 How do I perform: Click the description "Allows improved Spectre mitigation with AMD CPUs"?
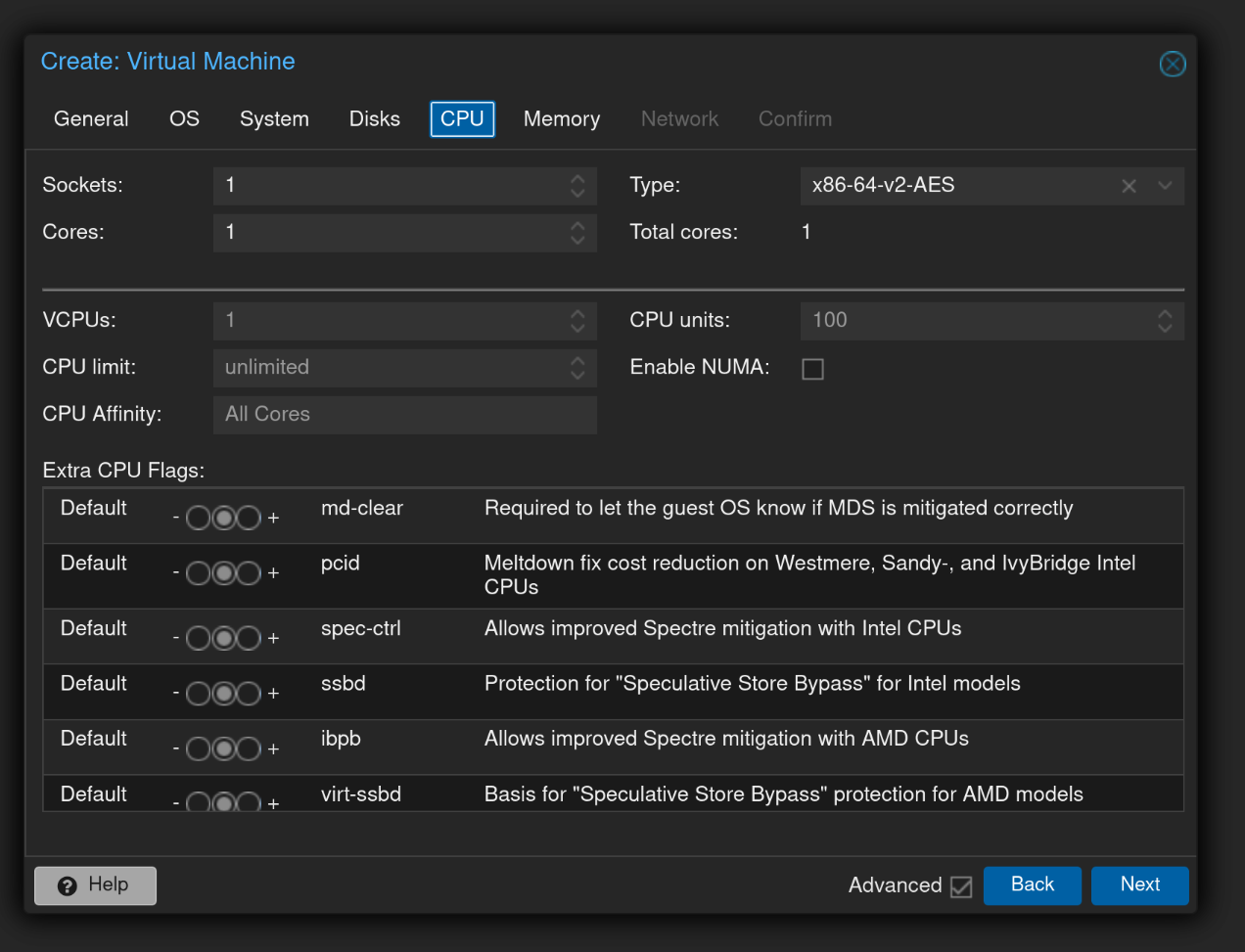click(x=726, y=739)
